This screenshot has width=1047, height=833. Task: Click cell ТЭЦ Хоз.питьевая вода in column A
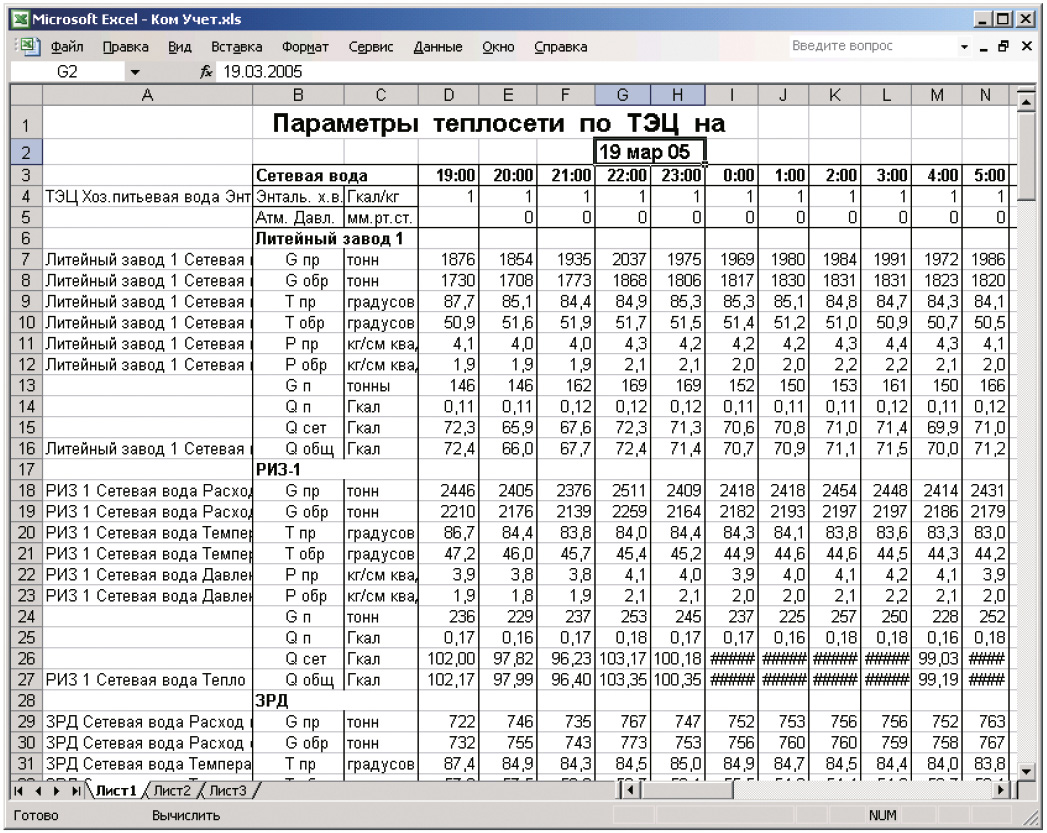[x=148, y=197]
